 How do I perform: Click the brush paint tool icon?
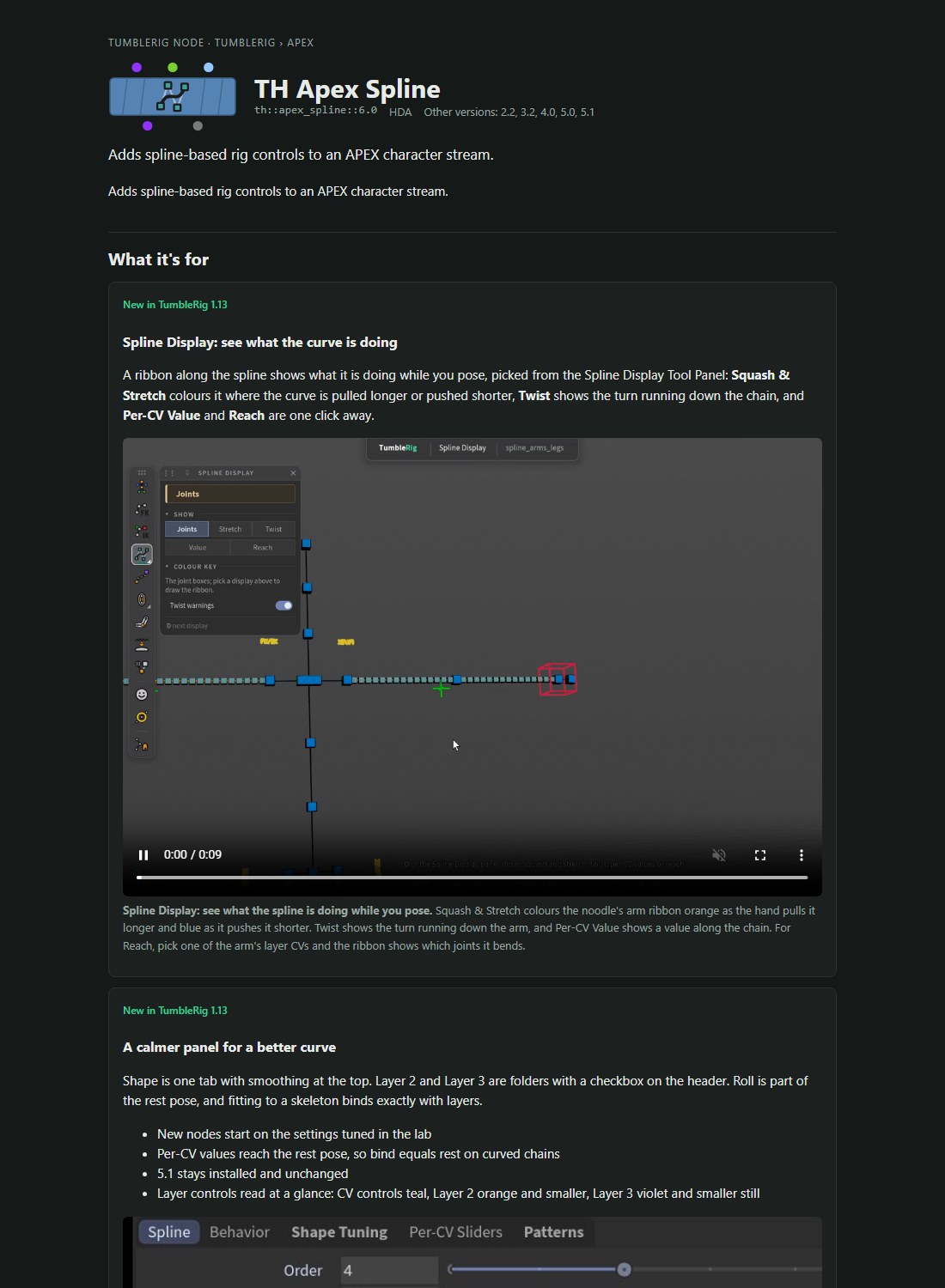(142, 622)
